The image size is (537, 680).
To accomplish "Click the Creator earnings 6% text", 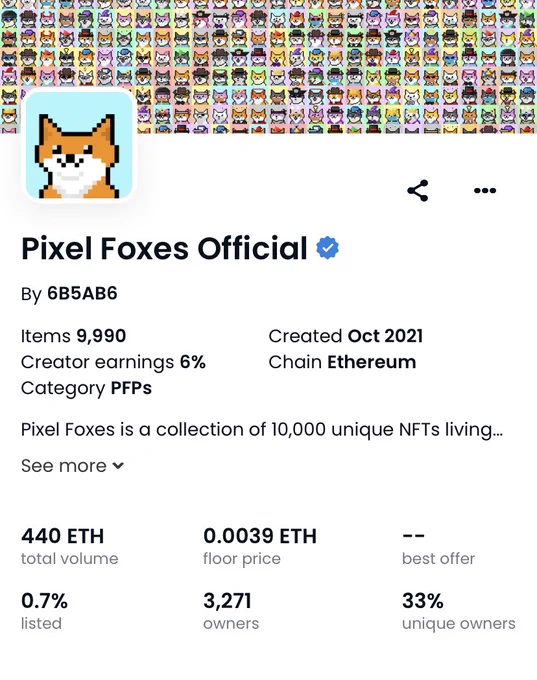I will (113, 362).
